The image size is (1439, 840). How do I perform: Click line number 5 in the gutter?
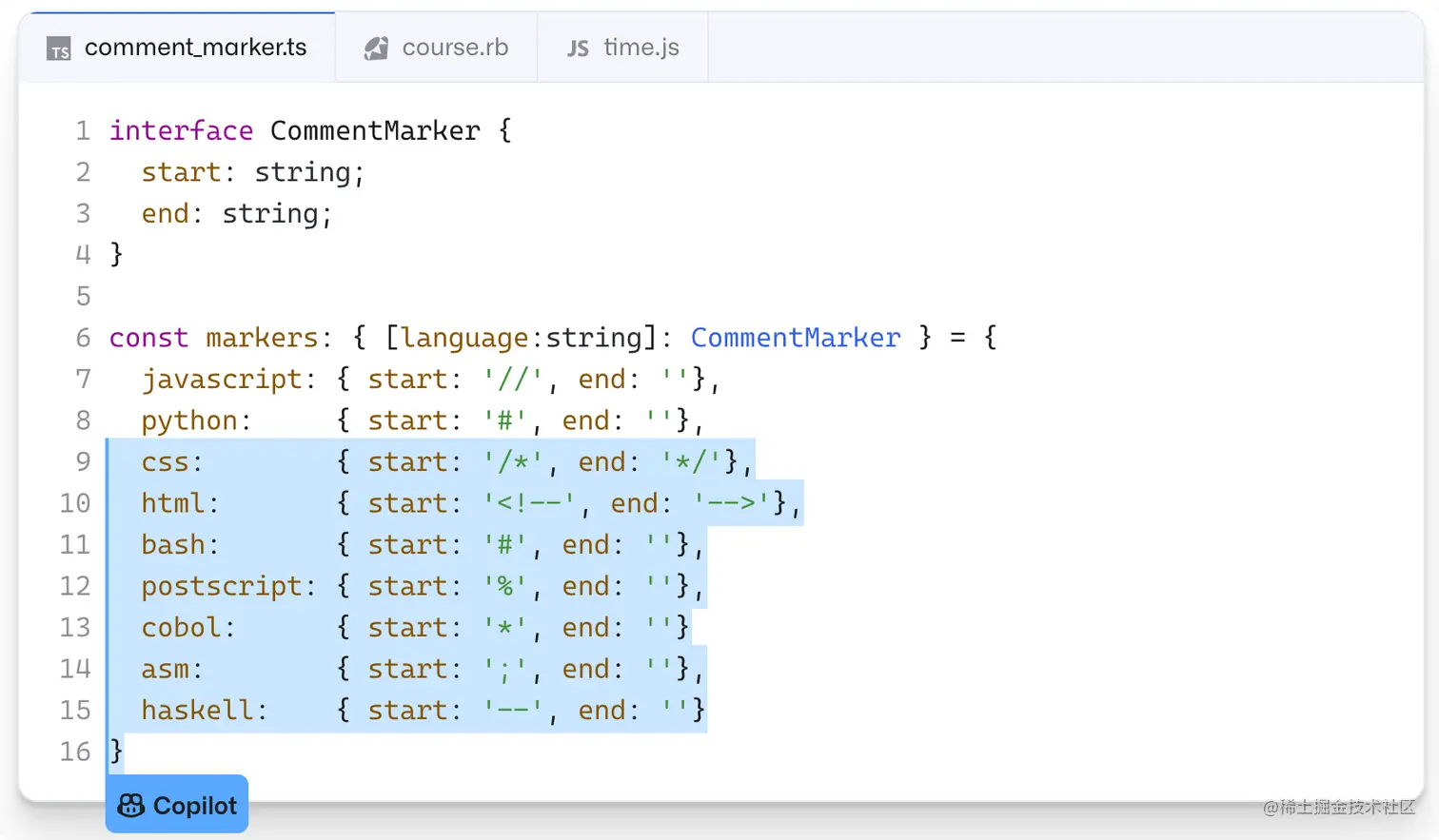click(x=83, y=296)
